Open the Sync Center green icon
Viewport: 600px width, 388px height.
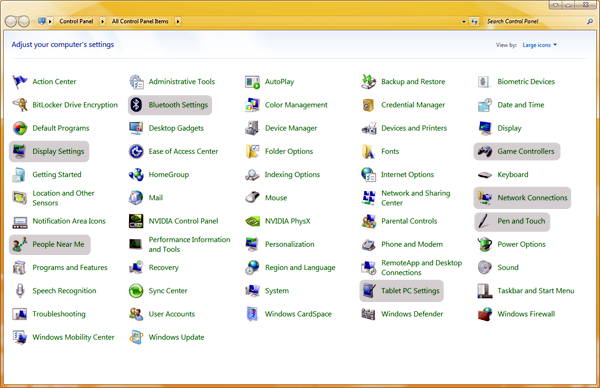pos(136,291)
